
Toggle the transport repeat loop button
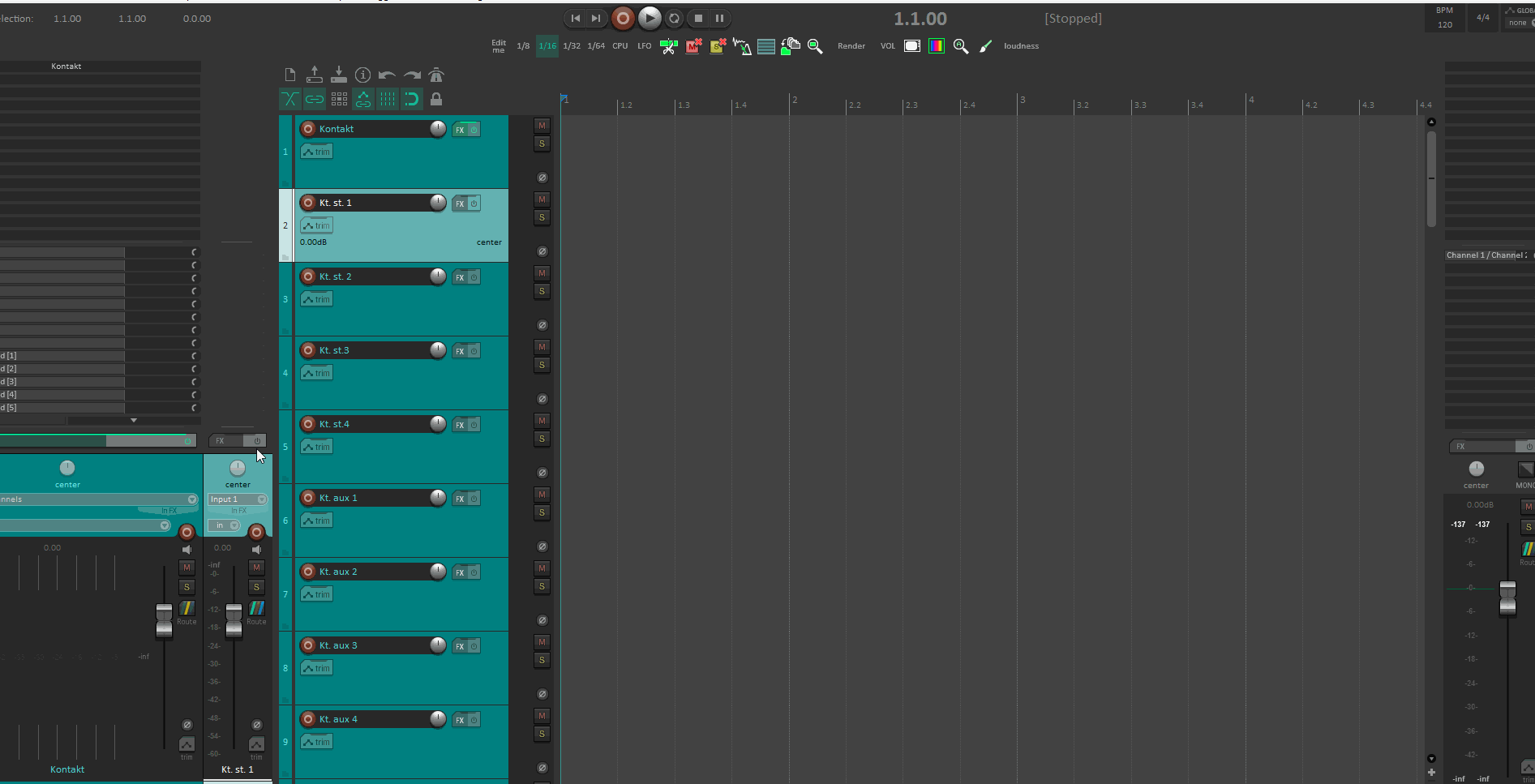(674, 18)
